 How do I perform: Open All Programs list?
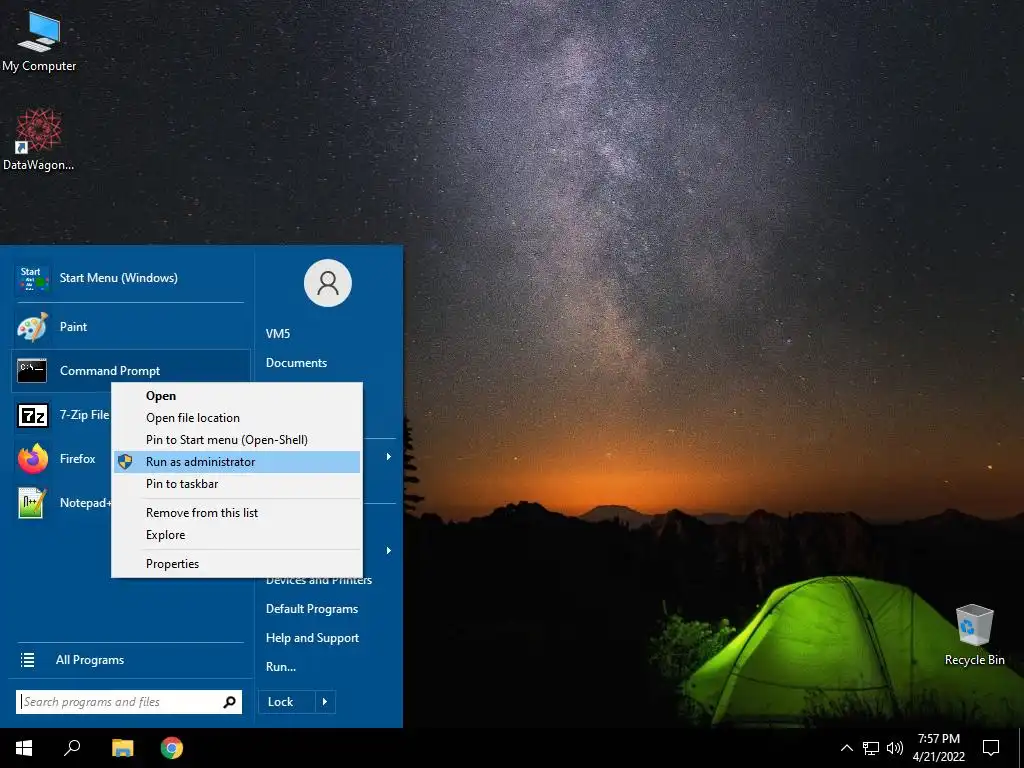[x=131, y=660]
